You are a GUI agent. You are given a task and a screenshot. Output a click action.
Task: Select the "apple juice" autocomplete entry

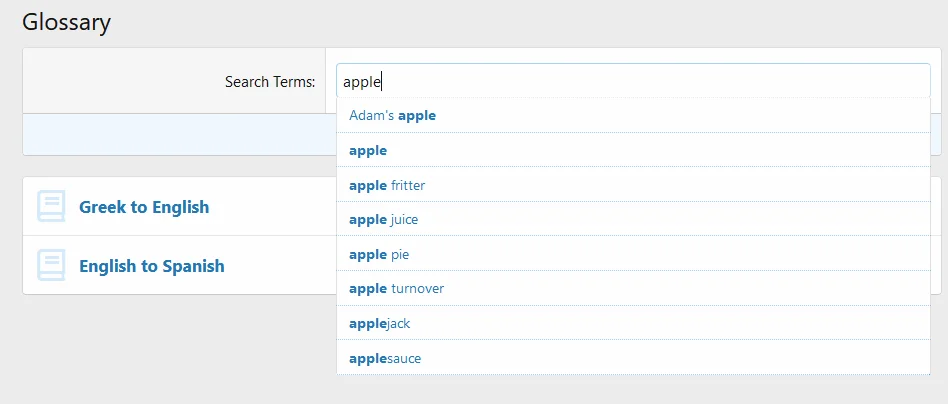click(383, 219)
